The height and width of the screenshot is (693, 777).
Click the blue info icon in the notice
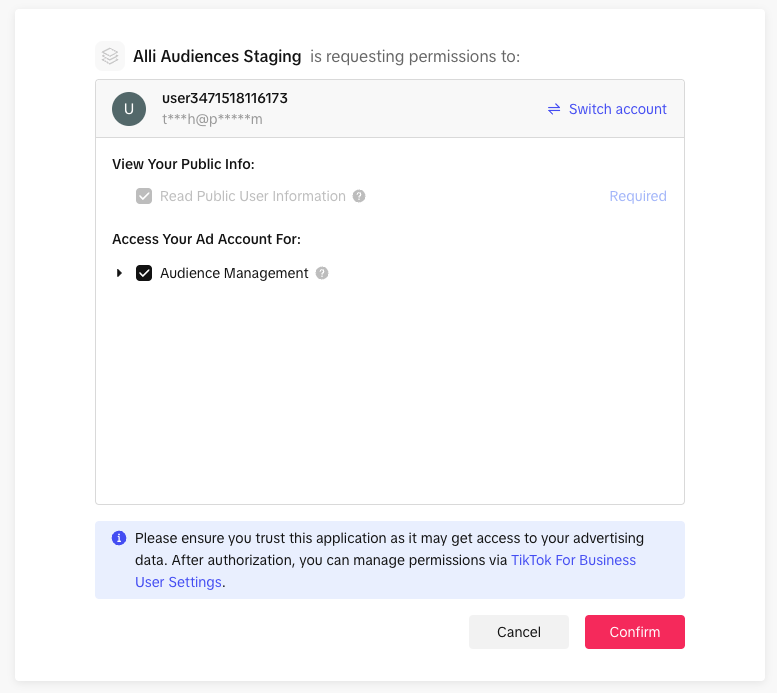(119, 538)
